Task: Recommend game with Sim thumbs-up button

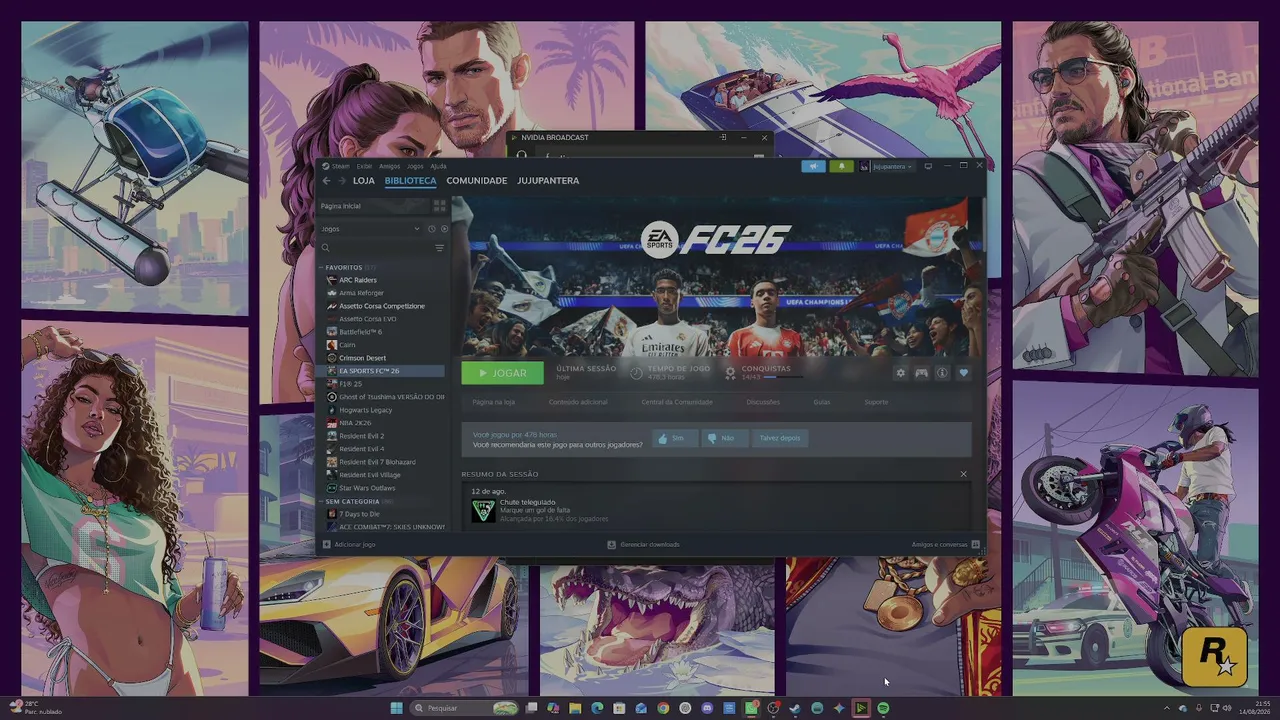Action: (x=675, y=438)
